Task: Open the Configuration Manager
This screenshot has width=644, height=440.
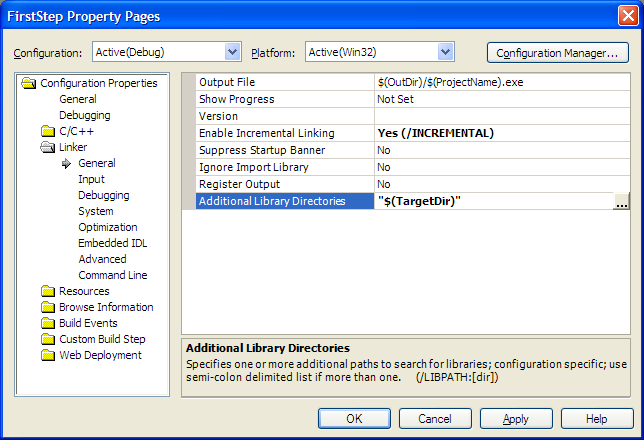Action: pyautogui.click(x=557, y=52)
